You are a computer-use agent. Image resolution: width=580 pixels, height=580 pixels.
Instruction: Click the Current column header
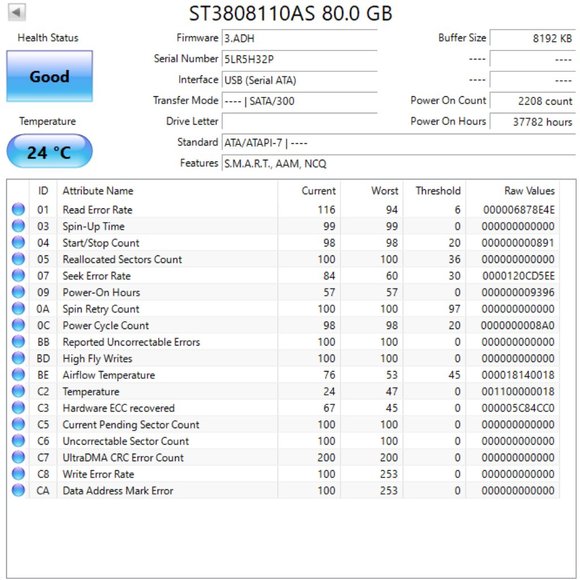click(309, 190)
